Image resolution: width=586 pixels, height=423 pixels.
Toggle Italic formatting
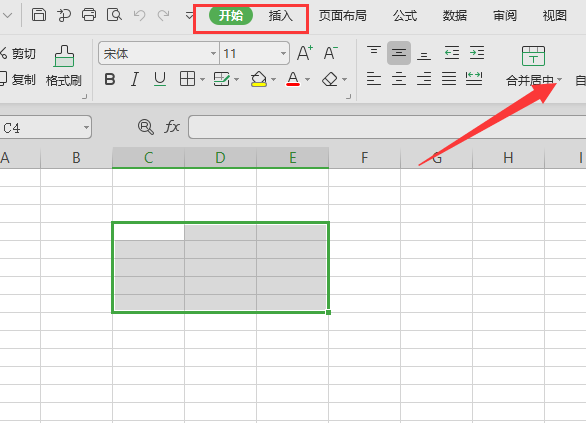click(135, 79)
